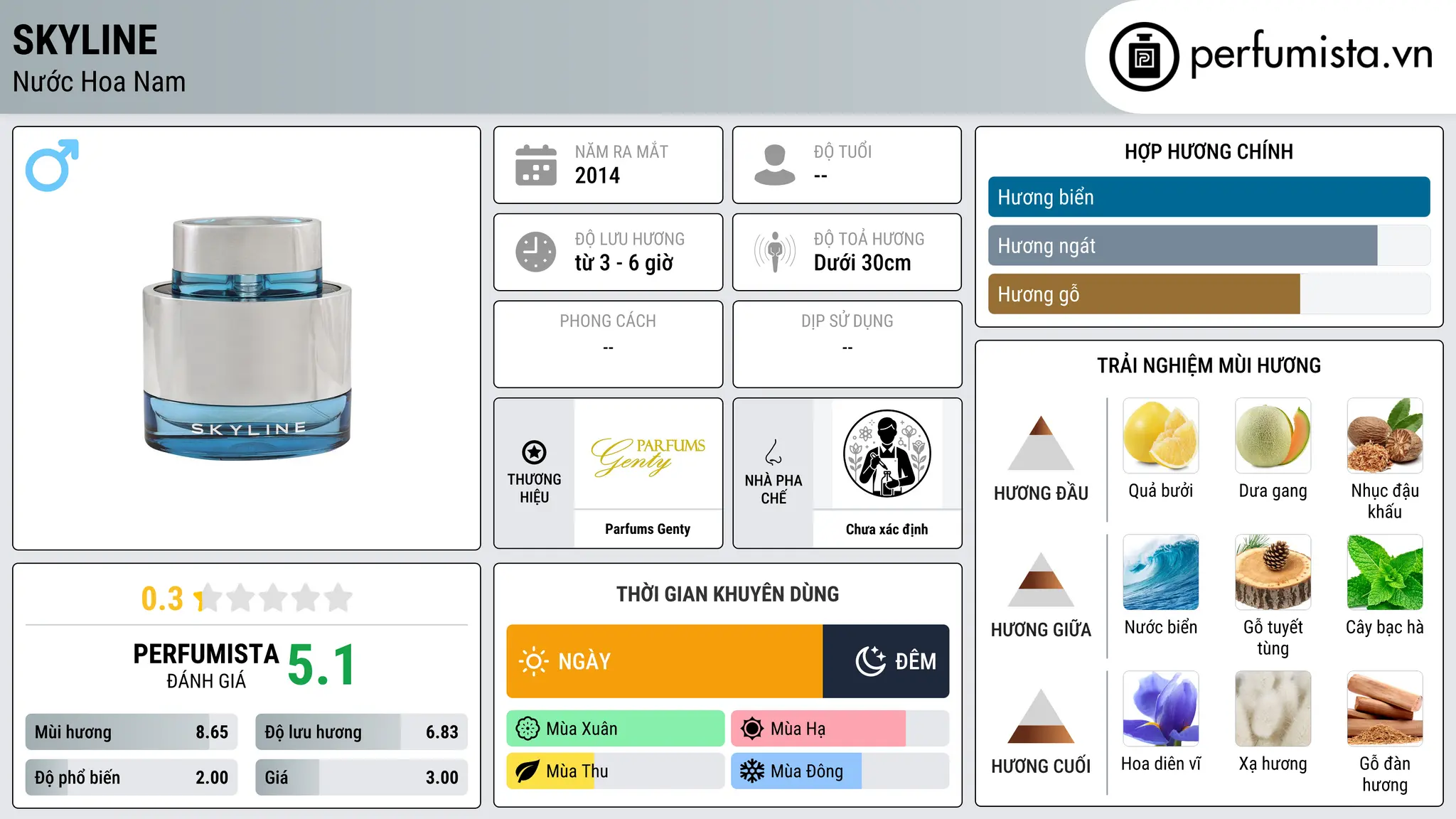Click the Độ lưu hương 6.83 score bar
Viewport: 1456px width, 819px height.
point(361,732)
